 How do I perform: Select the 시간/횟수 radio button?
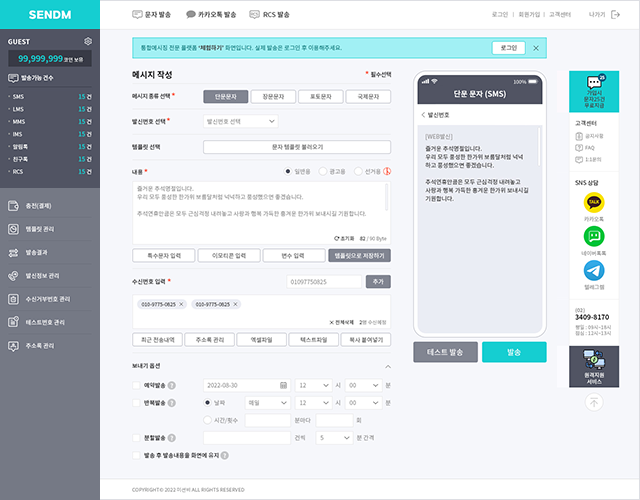207,420
